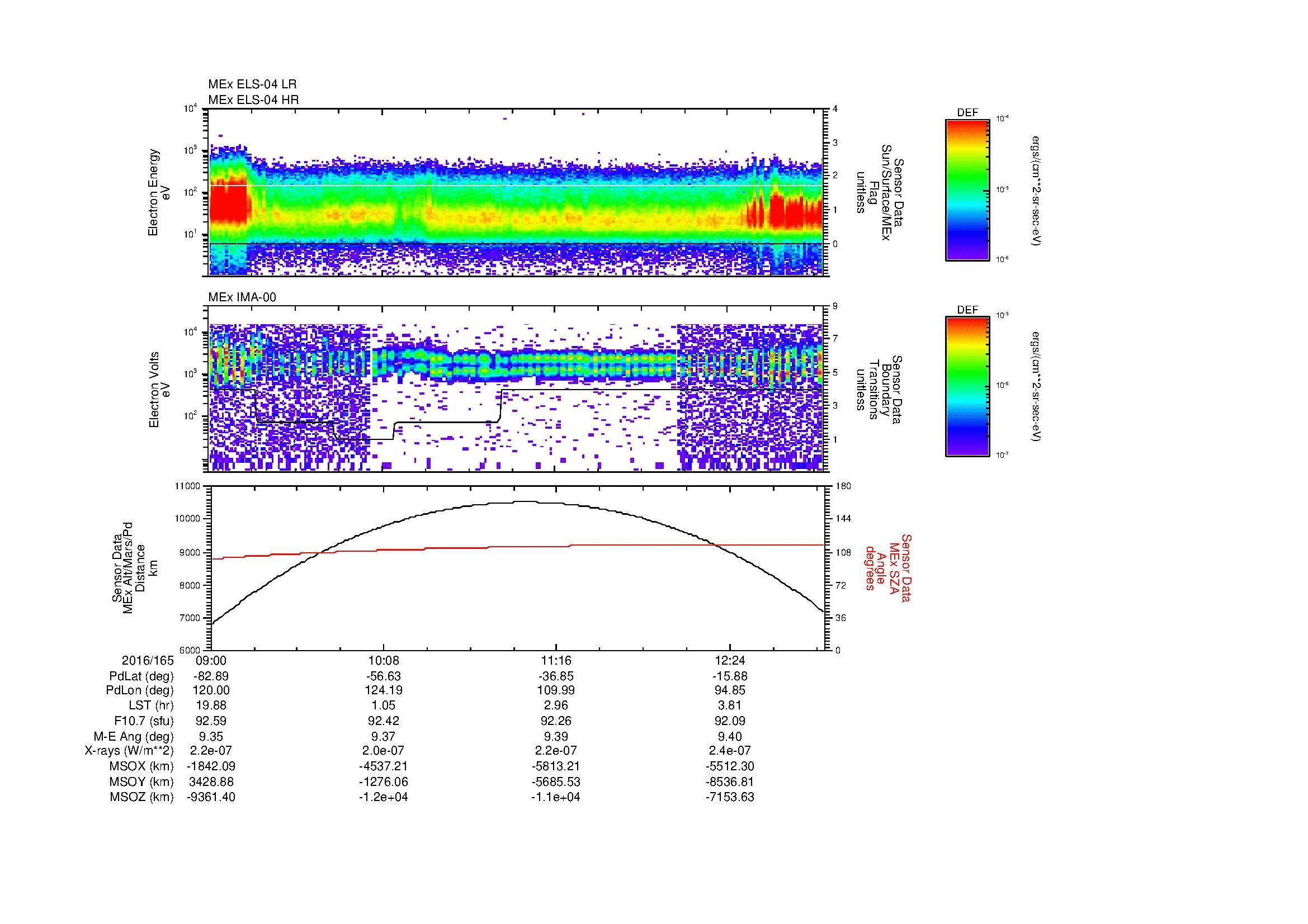
Task: Click the LST value 3.81
Action: pos(730,706)
